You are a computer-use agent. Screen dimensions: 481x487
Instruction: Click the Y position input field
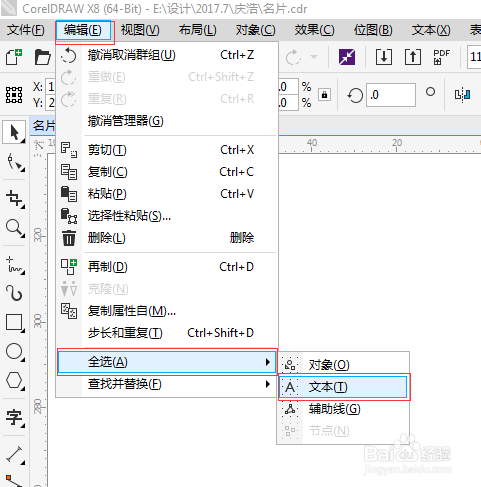click(51, 103)
